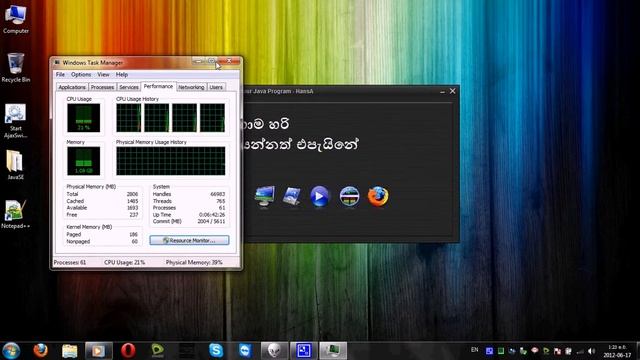Click the Physical Memory Usage History graph

(x=171, y=161)
